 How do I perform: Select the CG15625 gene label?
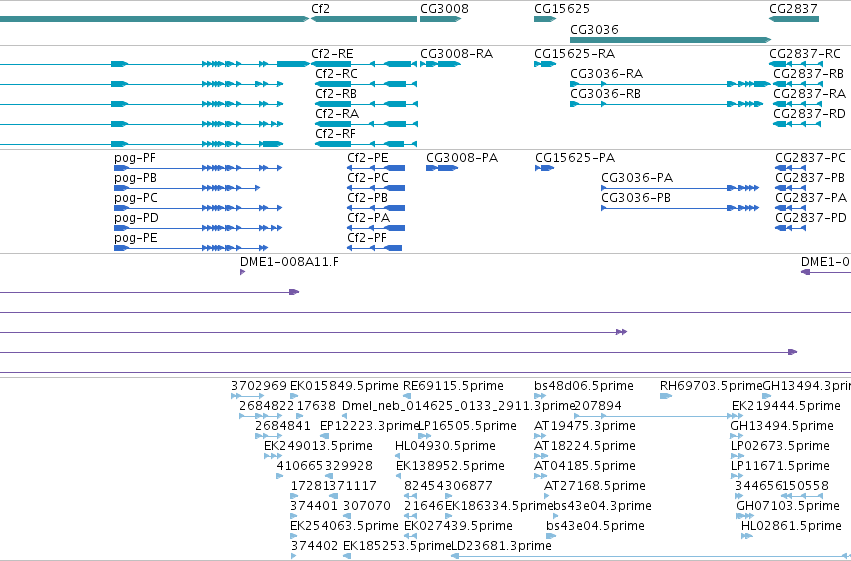(562, 9)
